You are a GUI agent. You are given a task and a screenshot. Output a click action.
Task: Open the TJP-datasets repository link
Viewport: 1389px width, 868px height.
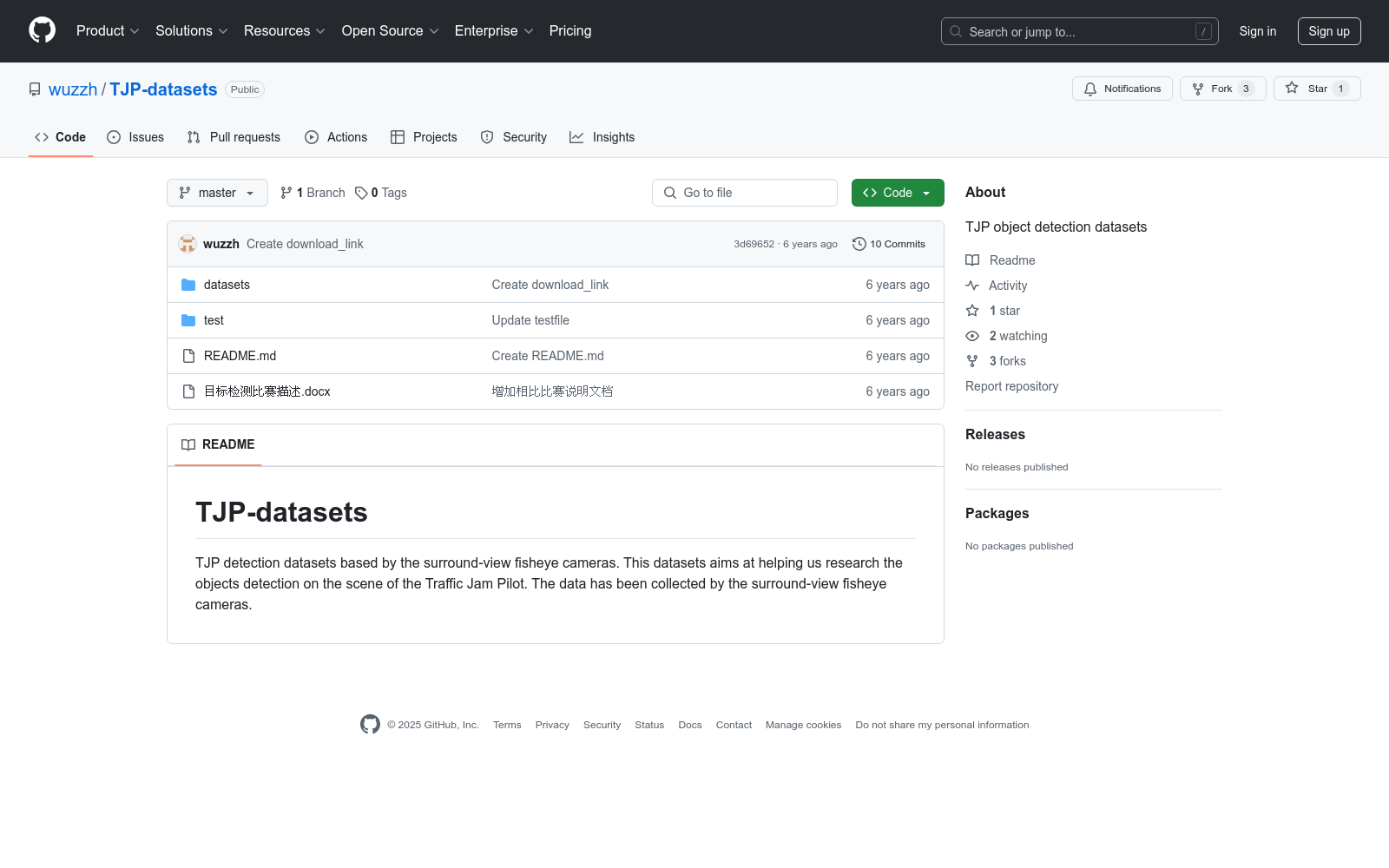pos(163,89)
